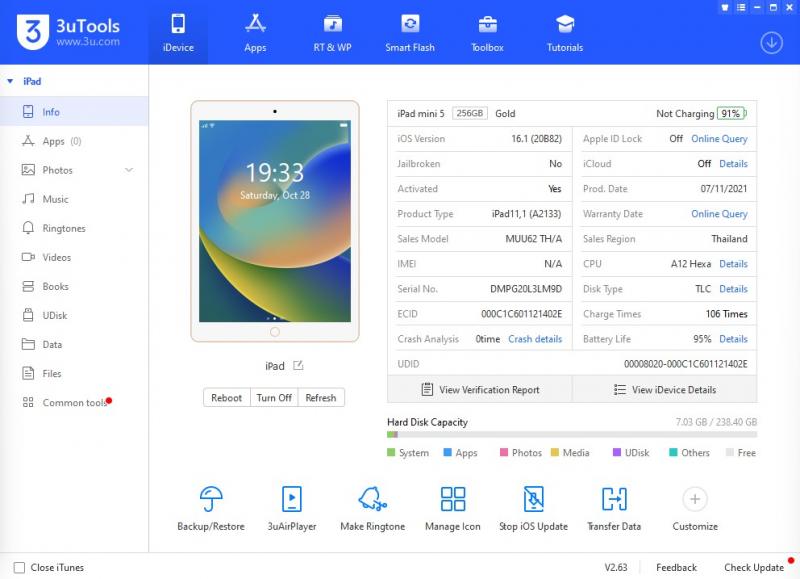
Task: Click the Feedback link
Action: 676,567
